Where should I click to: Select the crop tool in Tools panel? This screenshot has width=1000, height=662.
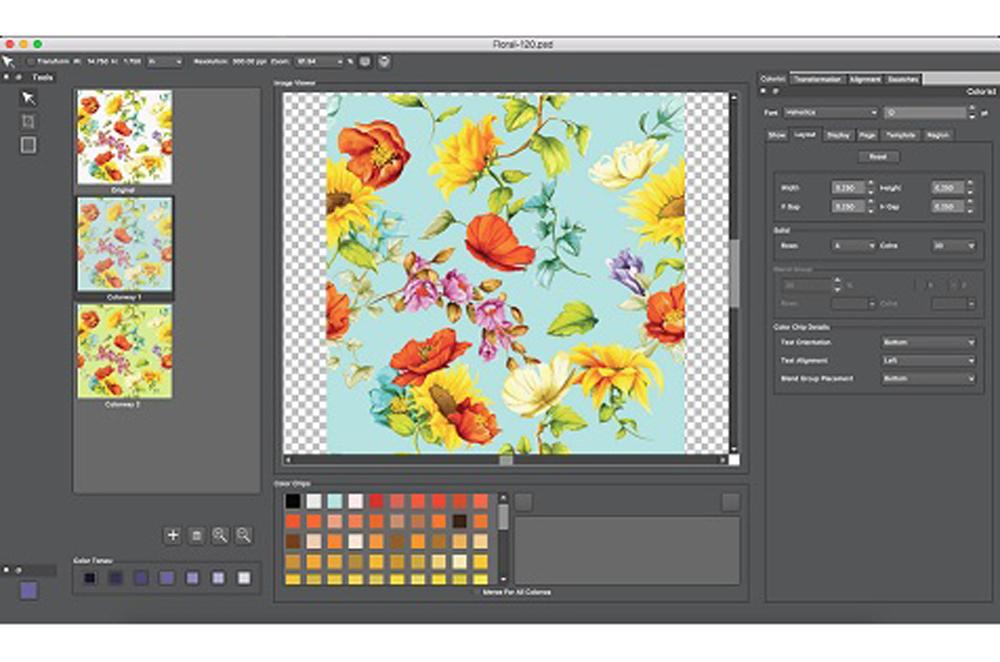point(28,121)
